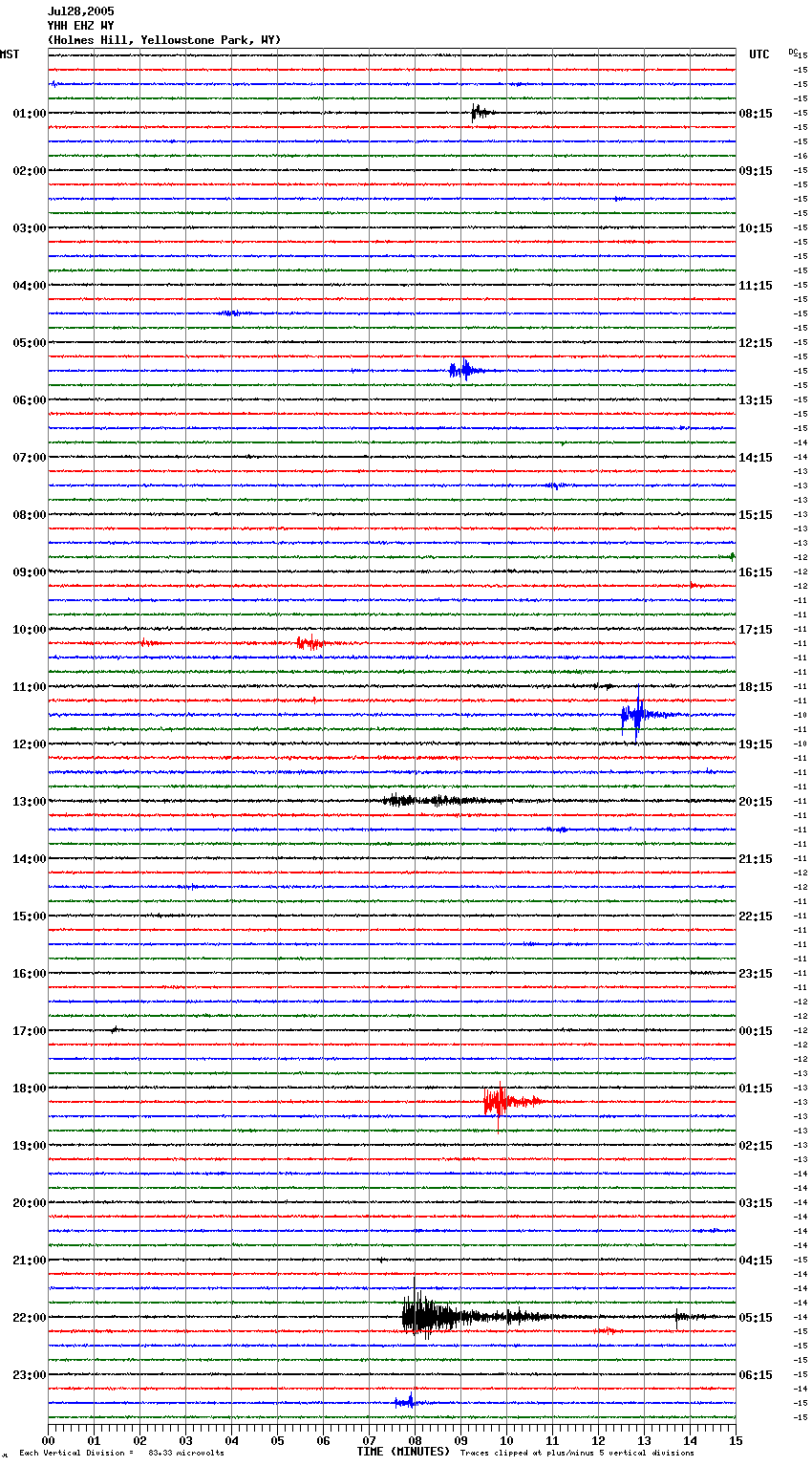Click the '07:00' MST time label
This screenshot has height=1466, width=812.
(x=29, y=458)
